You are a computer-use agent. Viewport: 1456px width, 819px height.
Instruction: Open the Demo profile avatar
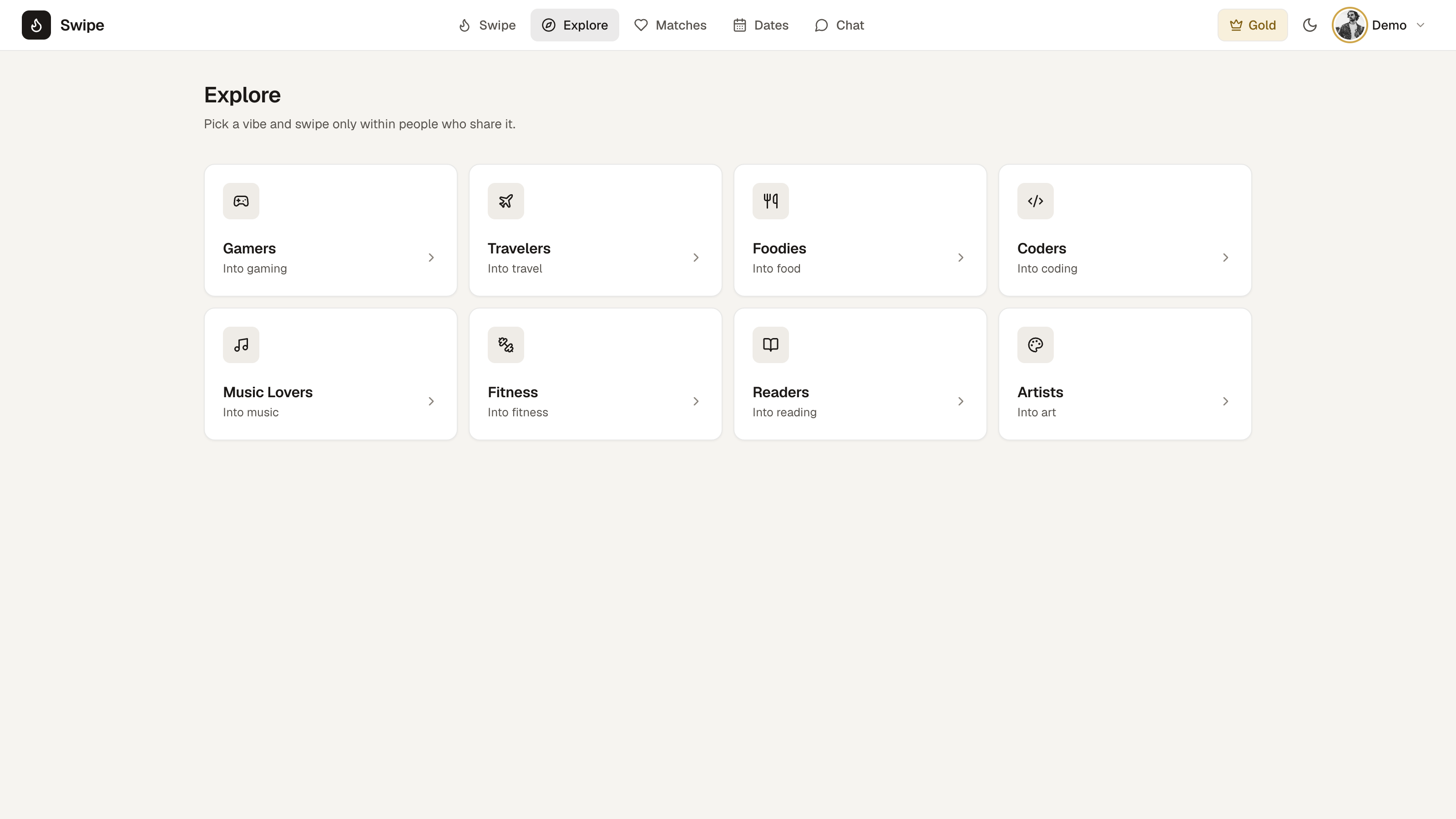click(1350, 25)
